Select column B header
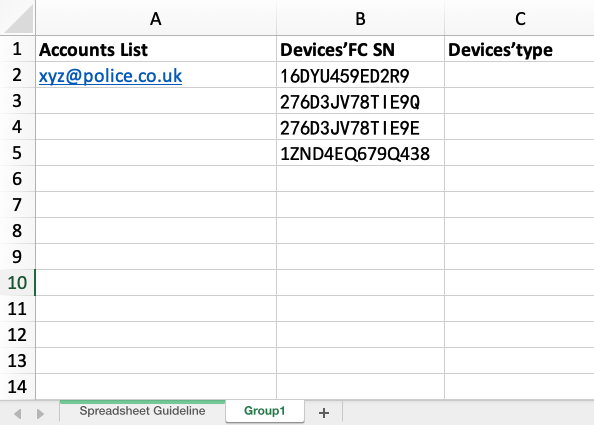 360,18
